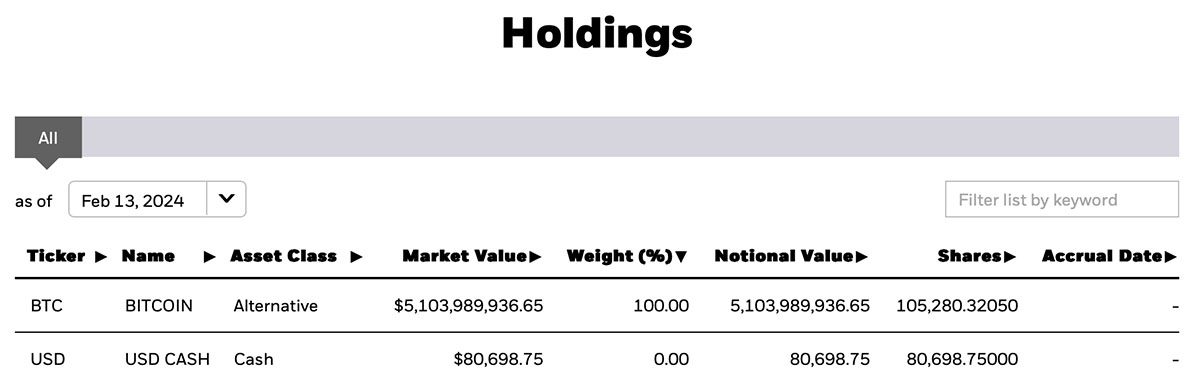
Task: Focus the Filter list by keyword box
Action: click(1062, 199)
